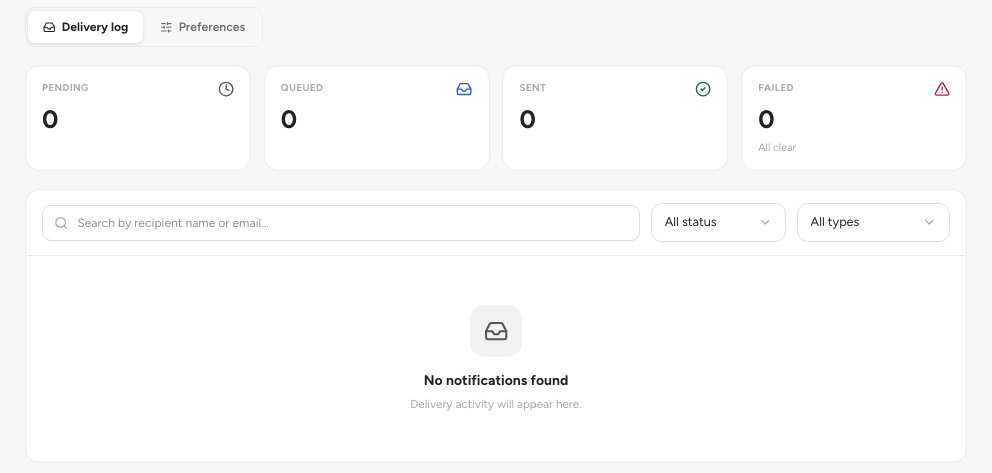Click the Pending count value 0
Screen dimensions: 992x473
click(x=50, y=119)
